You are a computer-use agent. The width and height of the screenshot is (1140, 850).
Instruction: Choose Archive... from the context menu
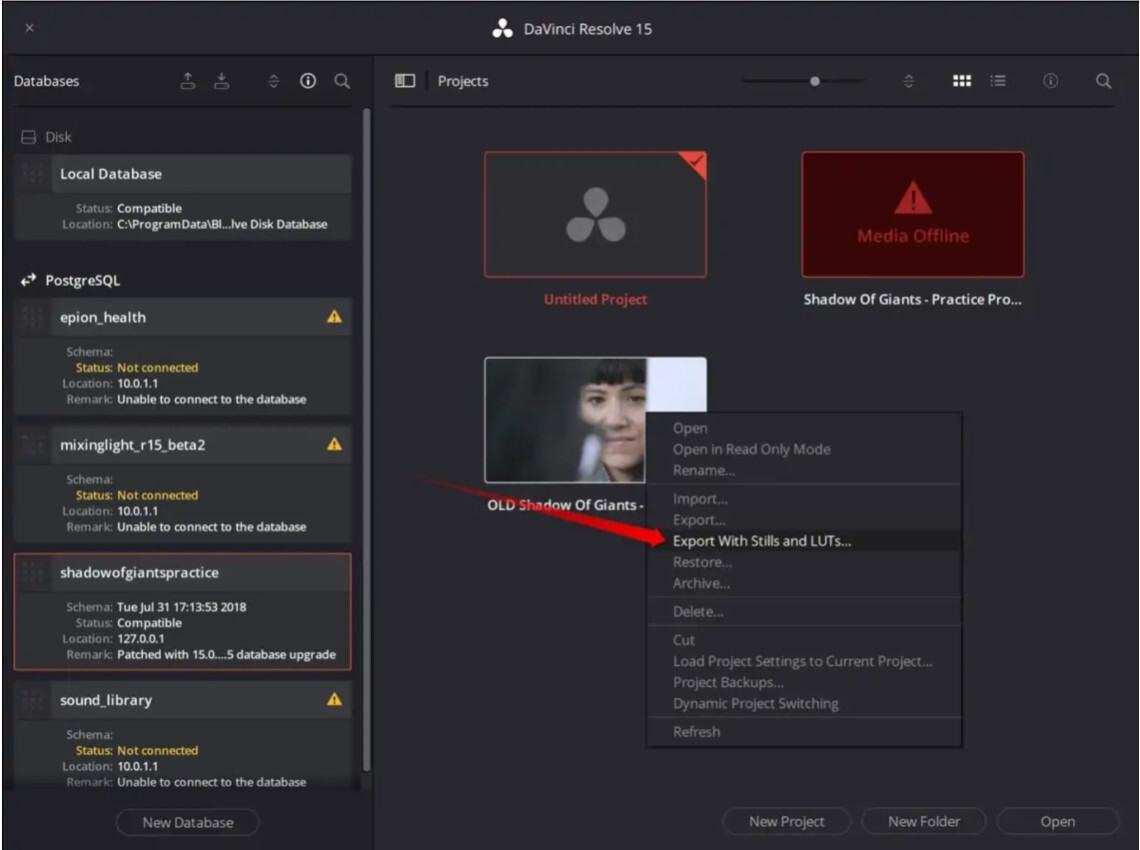(x=804, y=583)
